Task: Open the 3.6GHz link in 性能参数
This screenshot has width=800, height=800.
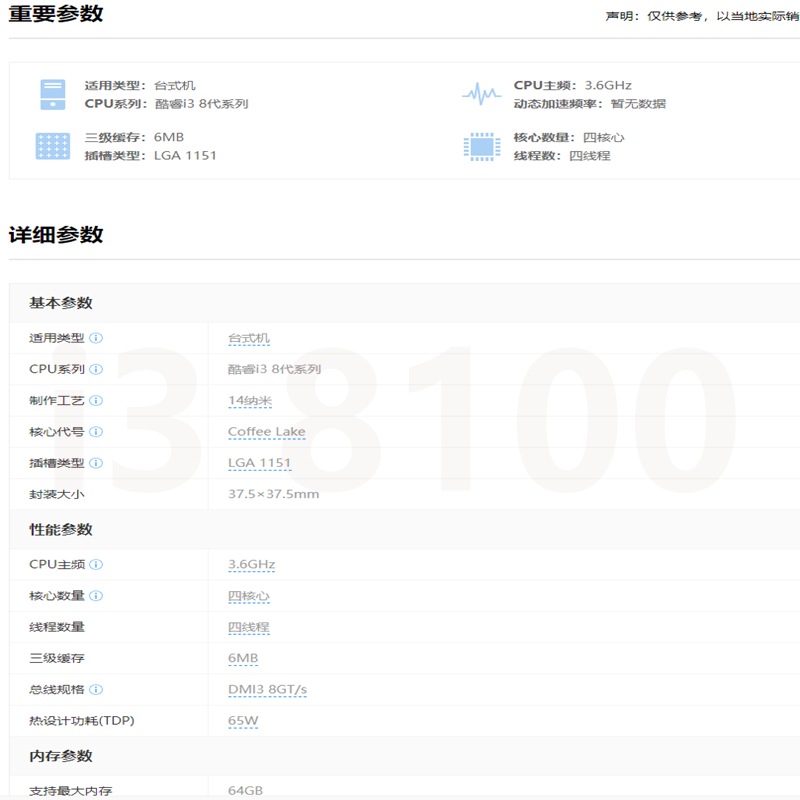Action: 252,565
